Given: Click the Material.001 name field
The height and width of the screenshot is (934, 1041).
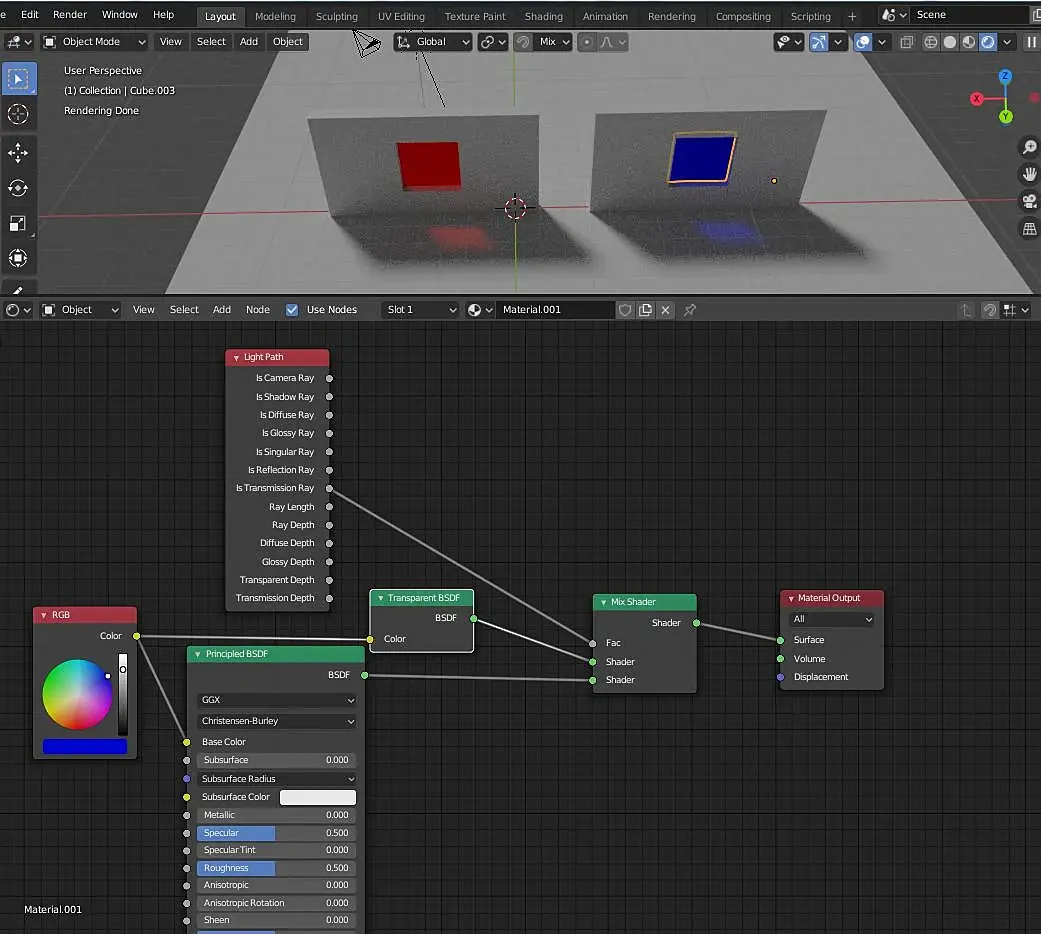Looking at the screenshot, I should (555, 310).
